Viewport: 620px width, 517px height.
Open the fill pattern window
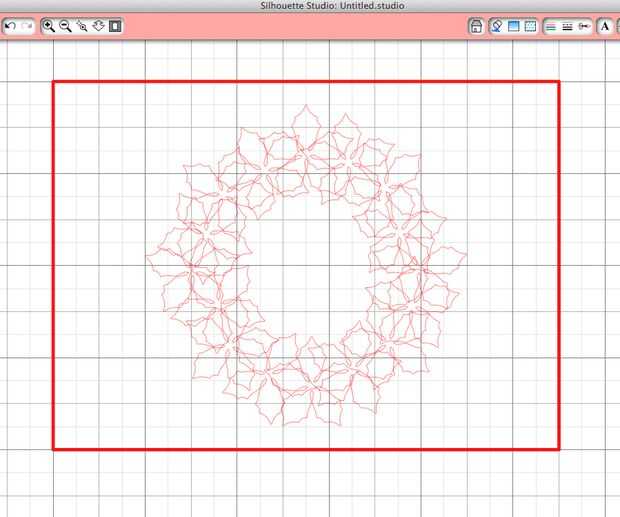(530, 26)
